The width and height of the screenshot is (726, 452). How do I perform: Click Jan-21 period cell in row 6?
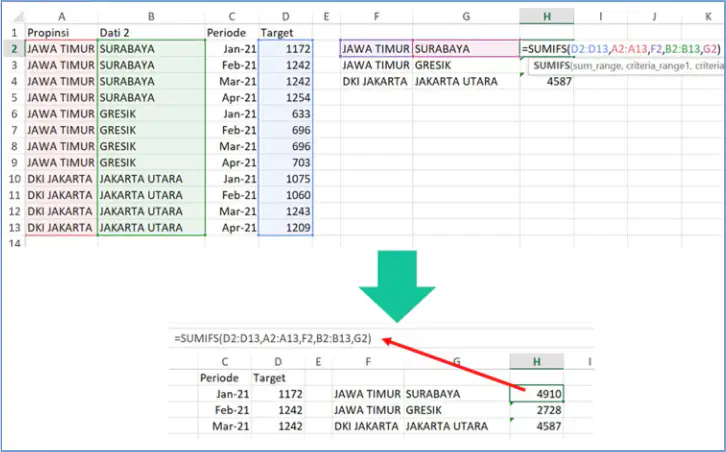coord(232,114)
